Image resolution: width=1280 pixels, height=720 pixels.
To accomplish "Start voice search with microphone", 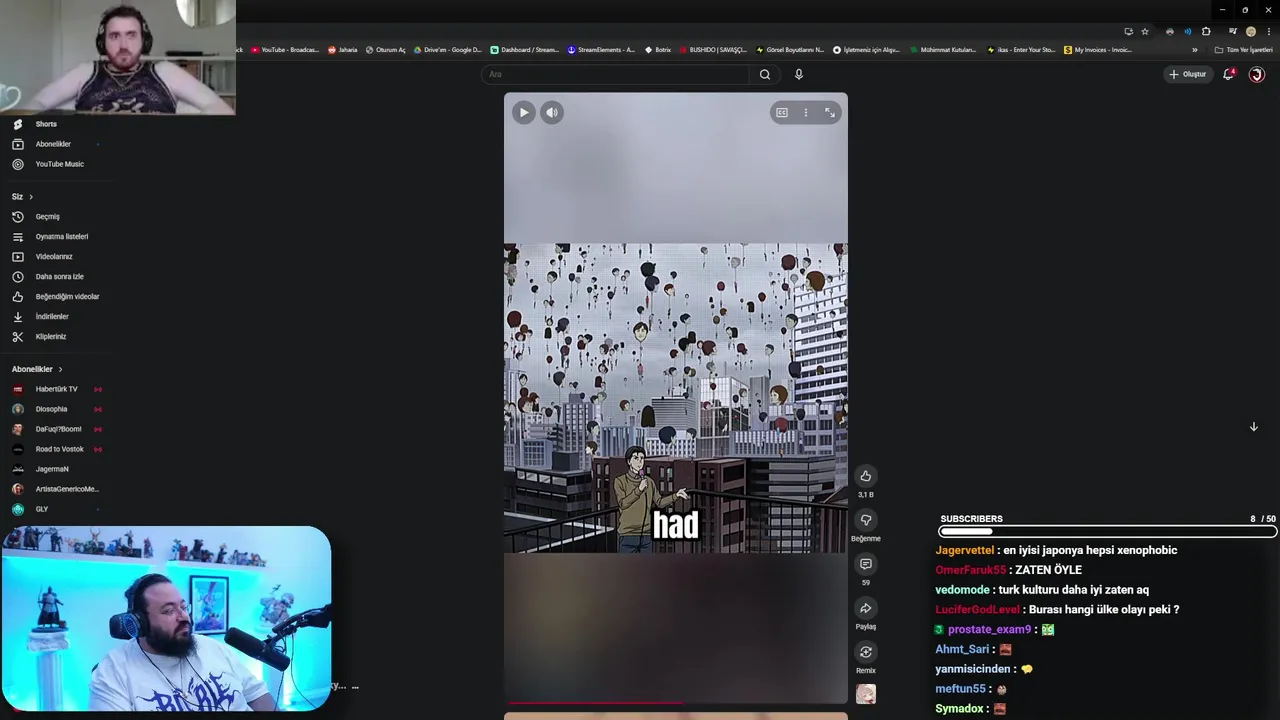I will coord(798,74).
